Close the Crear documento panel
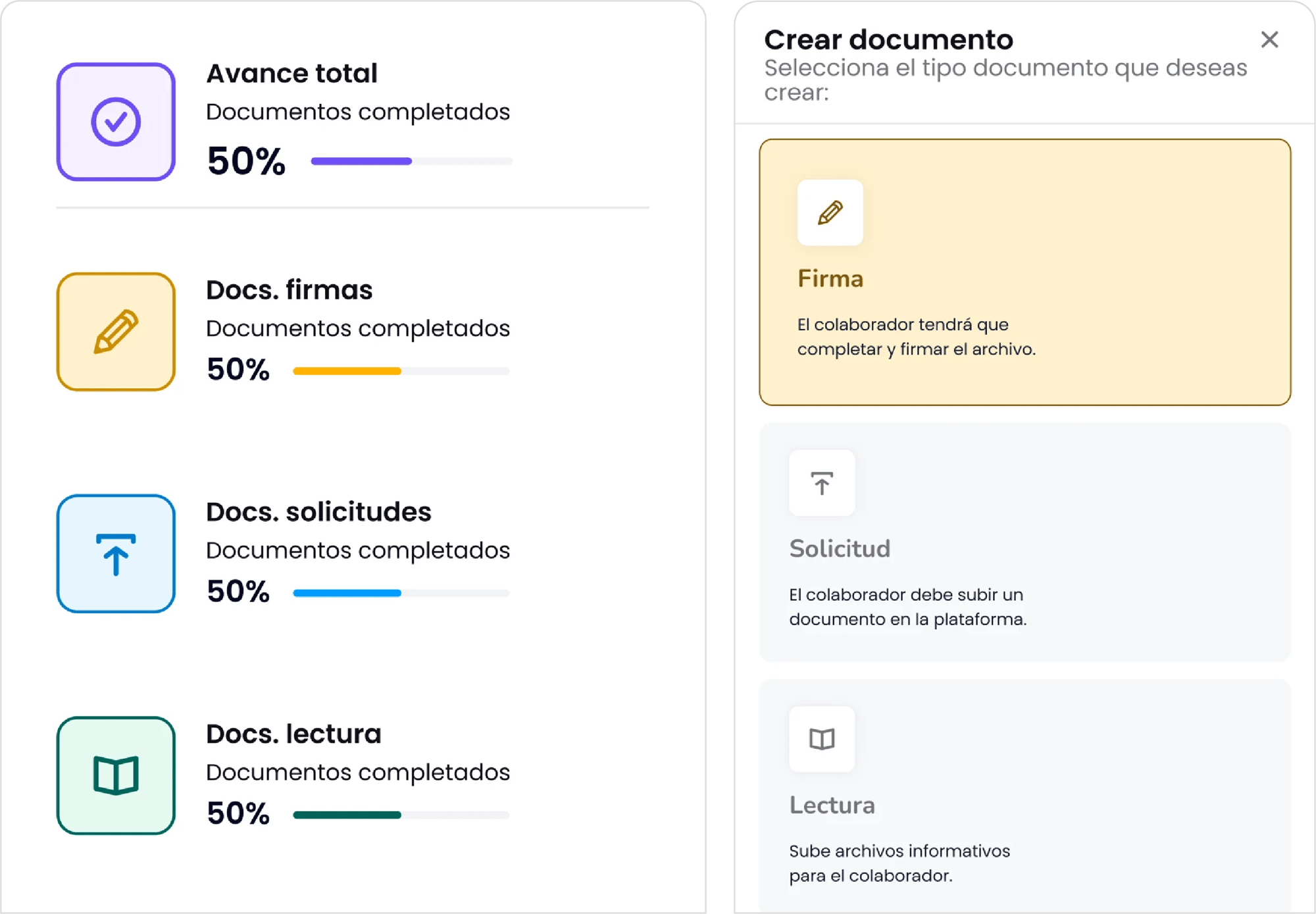Screen dimensions: 1316x914 pyautogui.click(x=1269, y=39)
